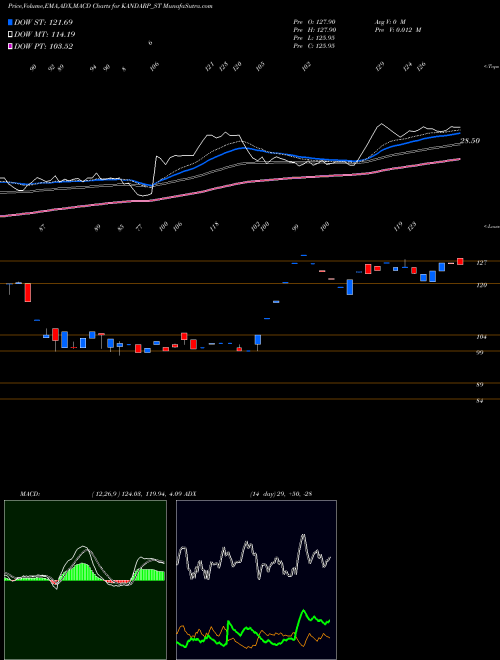Screen dimensions: 500x660
Task: Click the MACD (12,26,9) values text
Action: [x=136, y=494]
